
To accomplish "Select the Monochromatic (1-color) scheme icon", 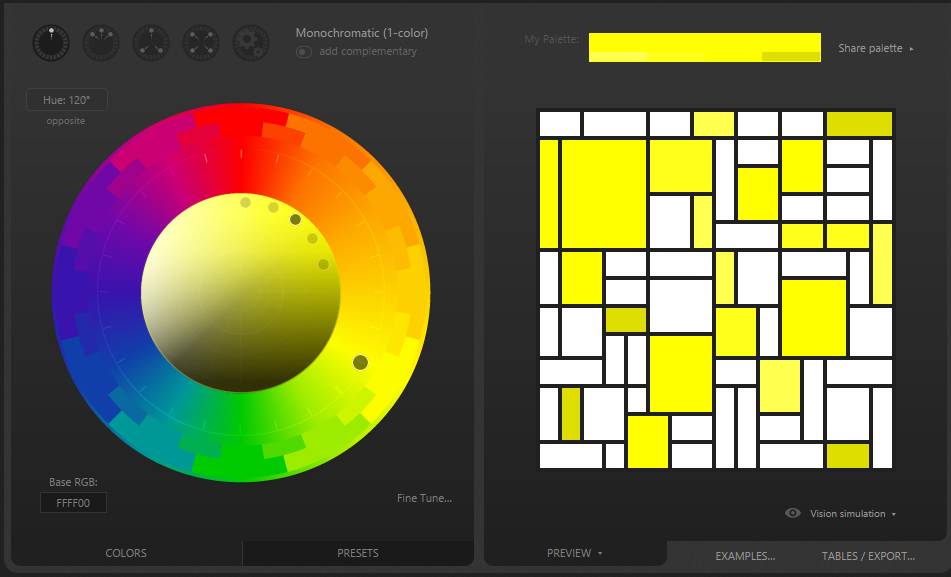I will click(51, 43).
